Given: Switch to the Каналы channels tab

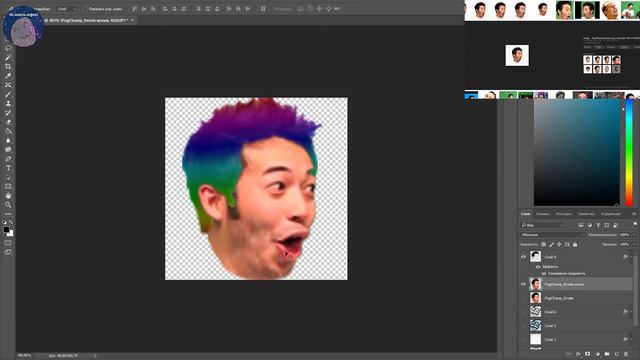Looking at the screenshot, I should 543,214.
